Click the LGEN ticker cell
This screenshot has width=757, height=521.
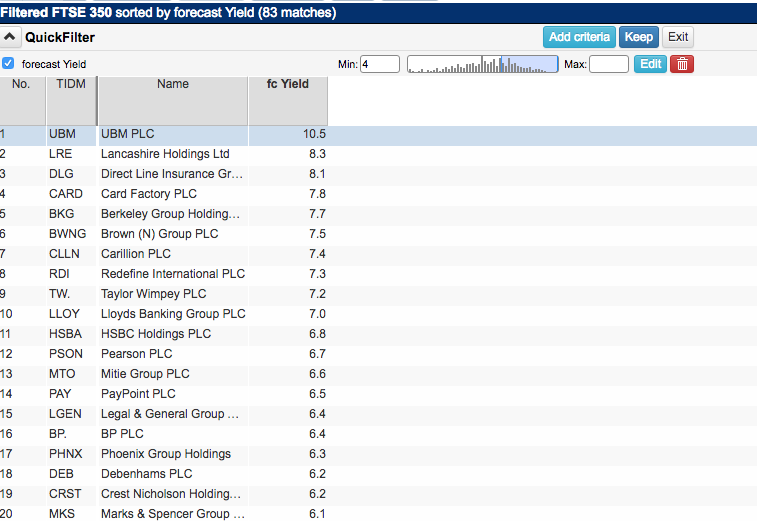[x=71, y=414]
